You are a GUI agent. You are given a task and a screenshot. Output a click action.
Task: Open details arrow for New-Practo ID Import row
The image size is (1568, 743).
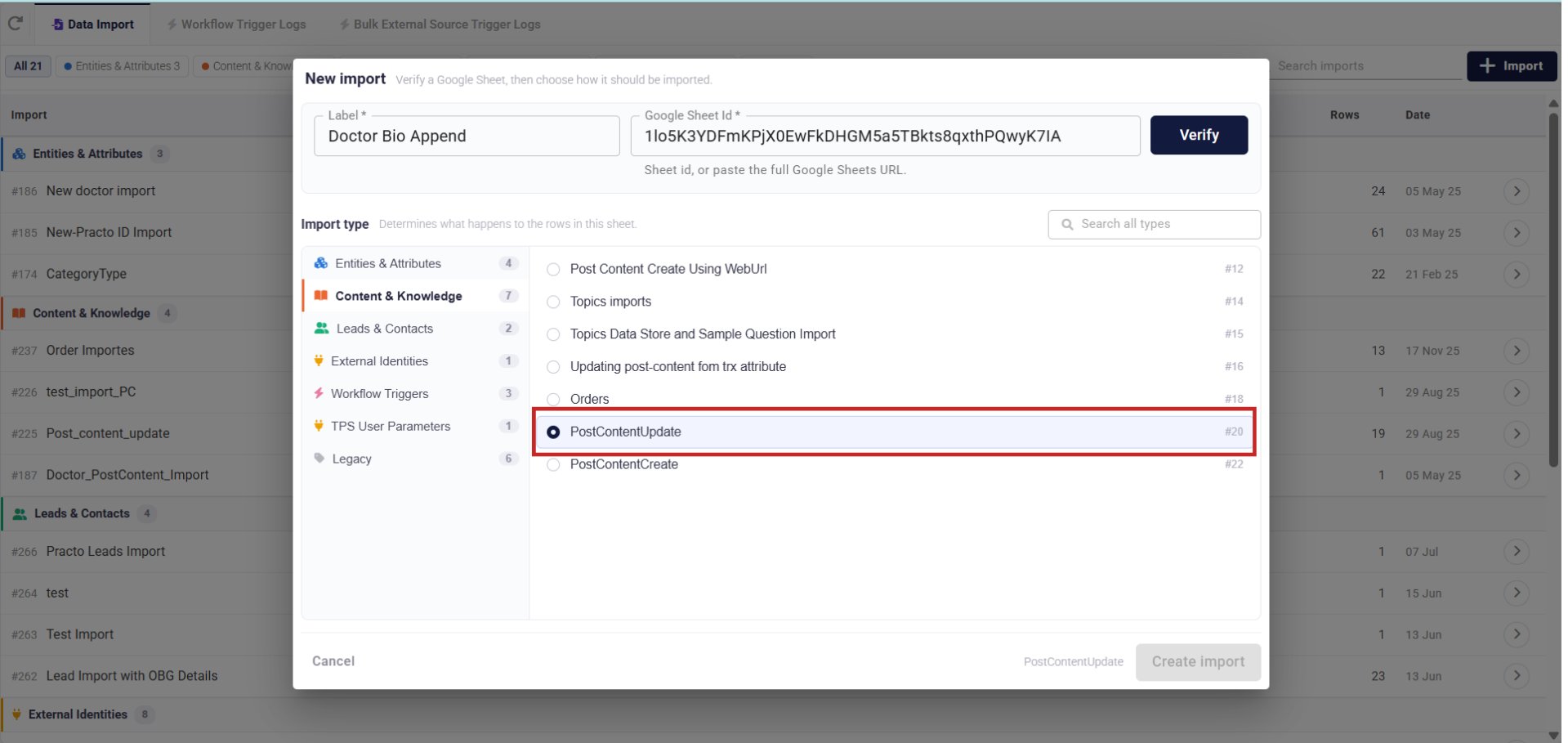(1517, 233)
